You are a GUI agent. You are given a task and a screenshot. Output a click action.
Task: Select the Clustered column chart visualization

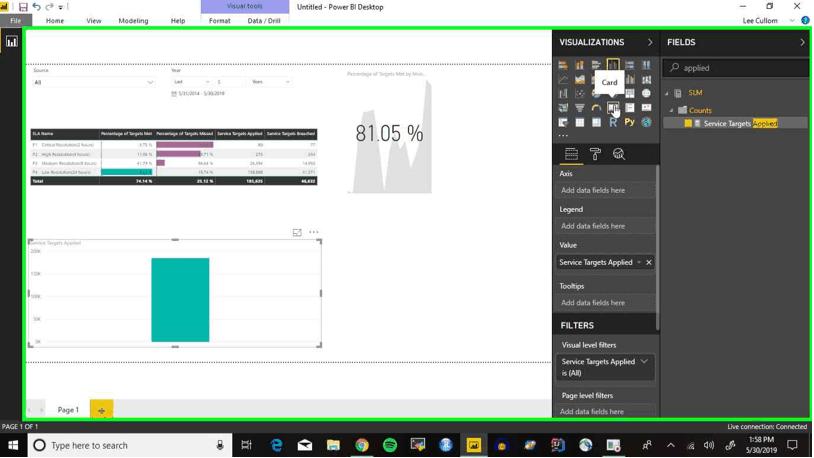point(613,65)
